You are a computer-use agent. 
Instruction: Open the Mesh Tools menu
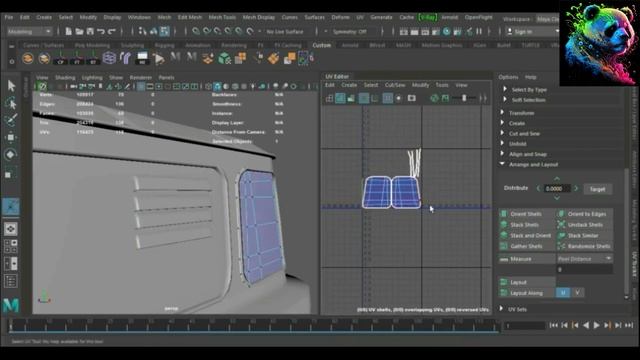pos(222,17)
